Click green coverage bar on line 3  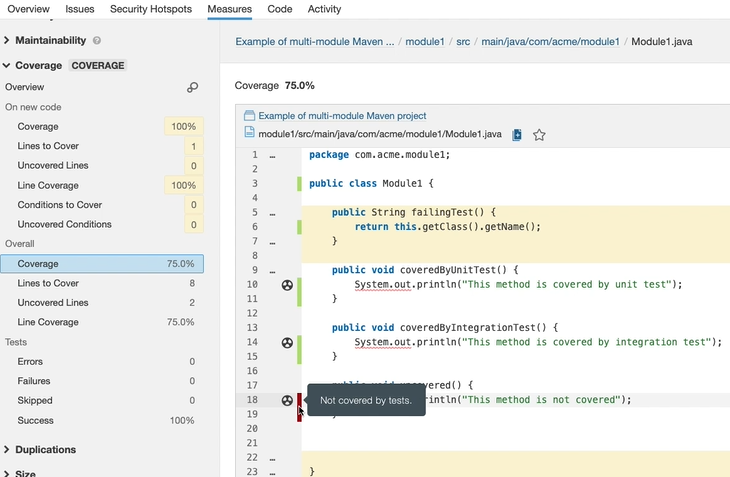[299, 183]
